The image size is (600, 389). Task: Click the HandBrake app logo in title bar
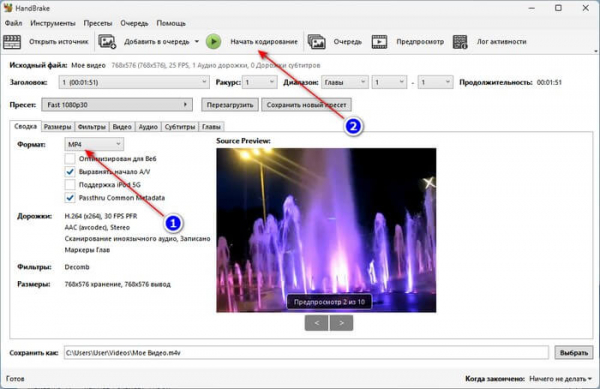point(8,8)
